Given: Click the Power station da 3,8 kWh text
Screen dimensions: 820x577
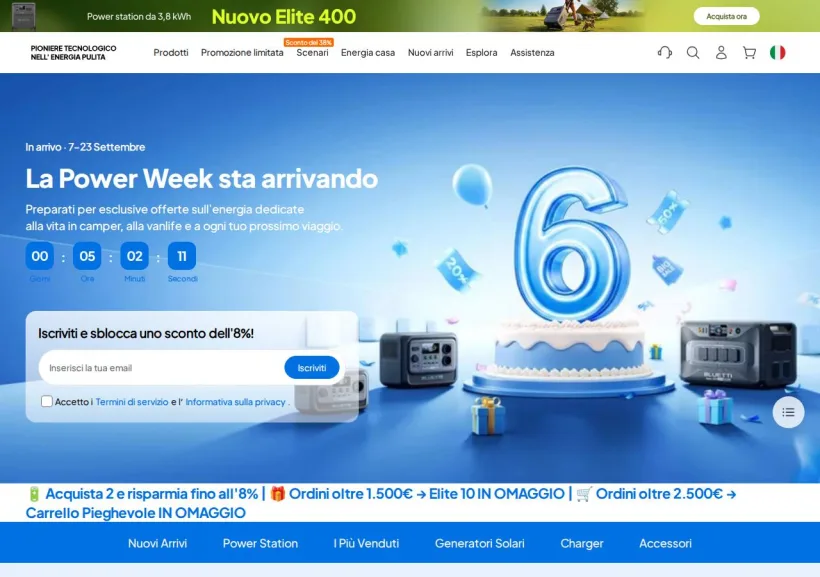Looking at the screenshot, I should coord(139,17).
